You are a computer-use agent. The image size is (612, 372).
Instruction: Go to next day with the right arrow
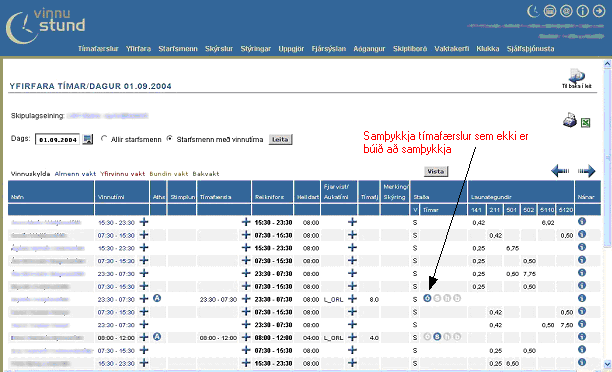coord(586,171)
